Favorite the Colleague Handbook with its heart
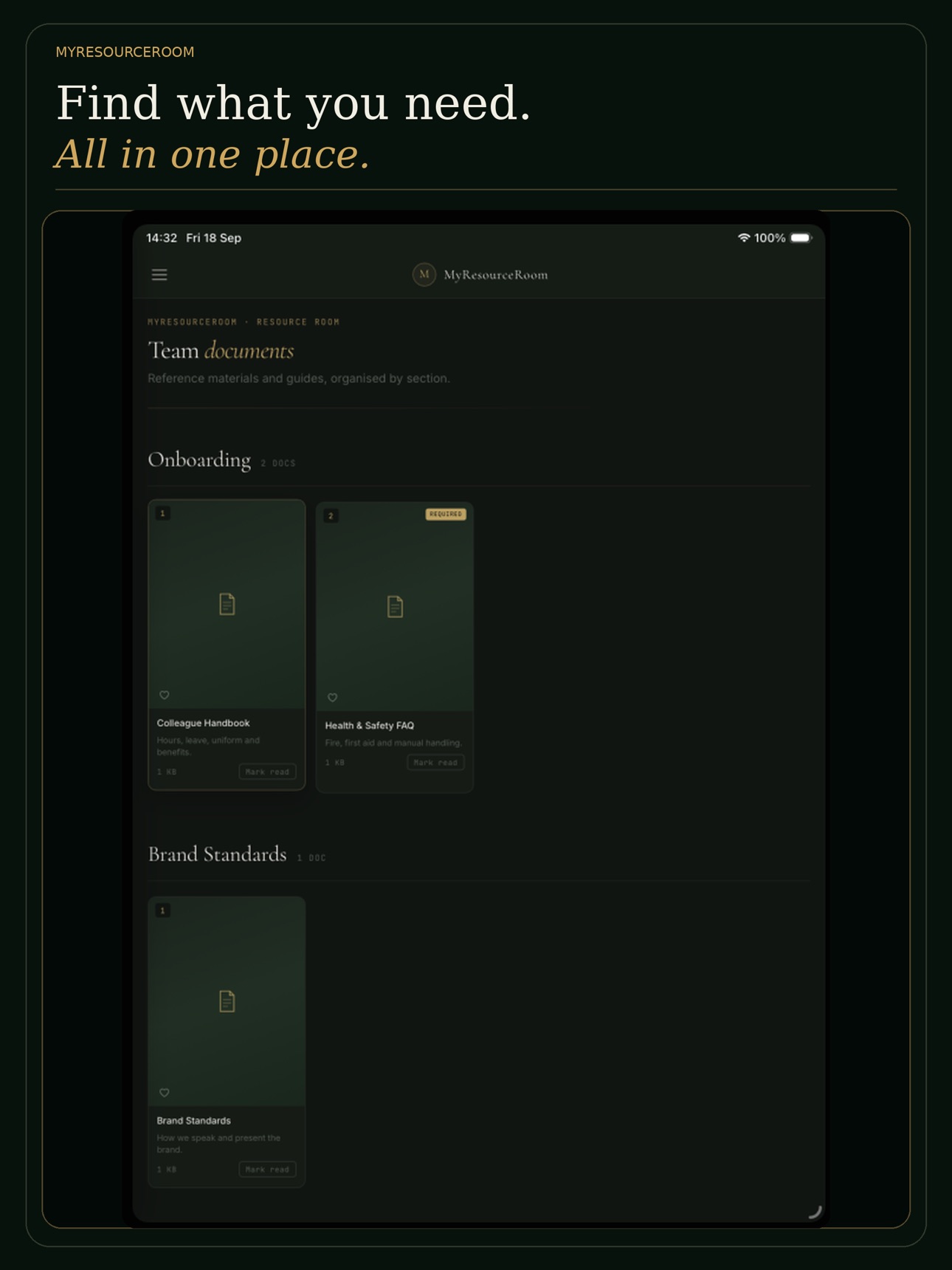952x1270 pixels. [x=165, y=695]
